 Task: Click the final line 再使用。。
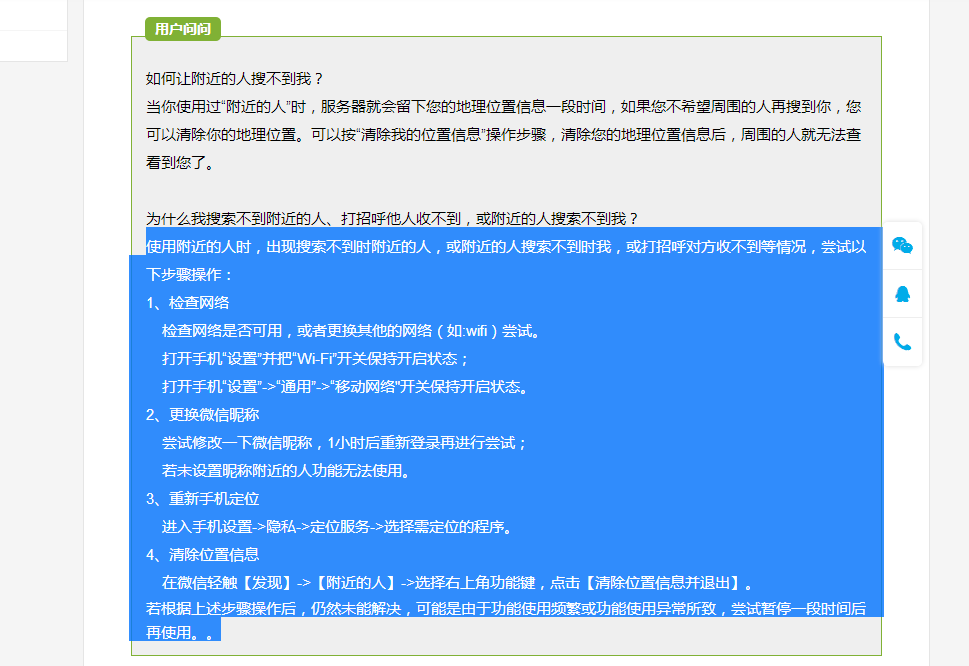point(180,633)
